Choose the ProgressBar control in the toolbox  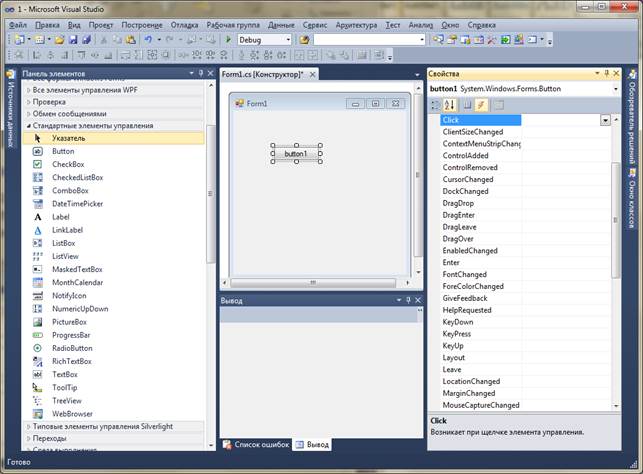pos(72,335)
